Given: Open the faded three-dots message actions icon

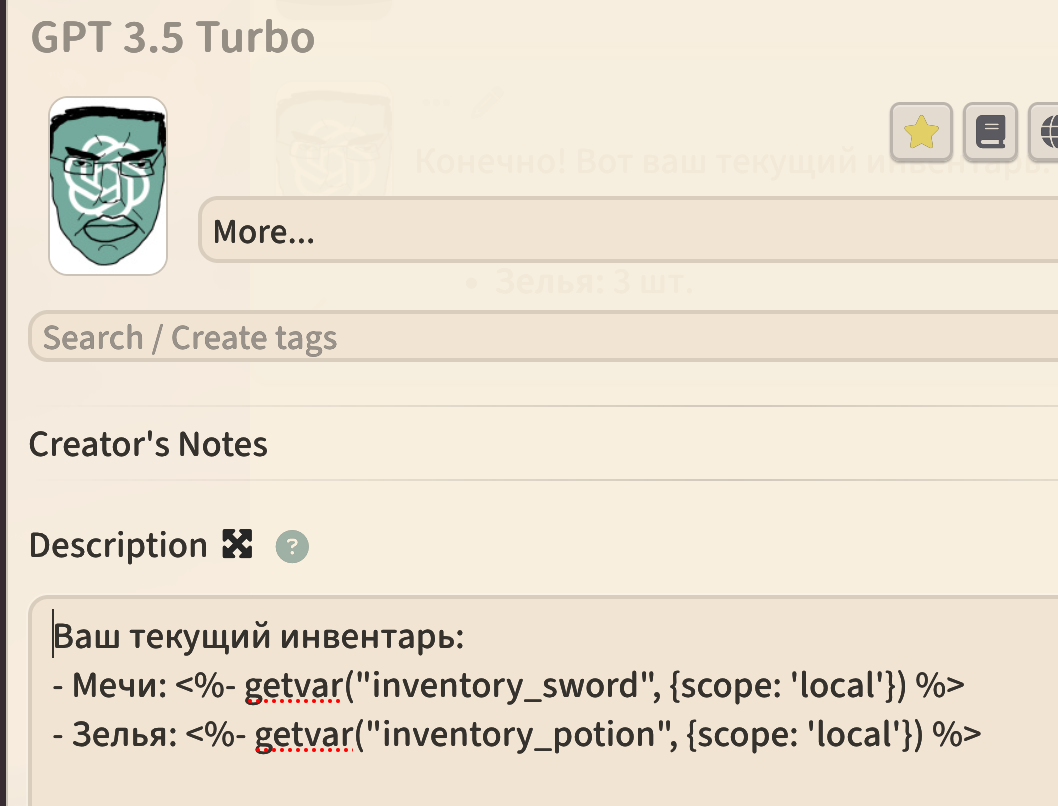Looking at the screenshot, I should [436, 103].
